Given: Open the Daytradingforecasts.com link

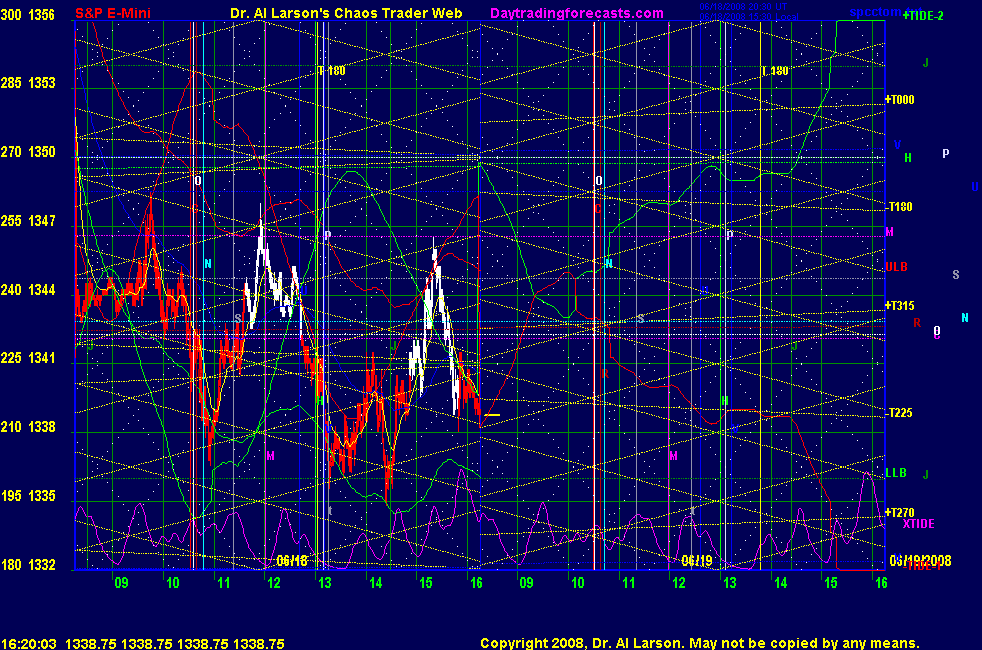Looking at the screenshot, I should 577,13.
